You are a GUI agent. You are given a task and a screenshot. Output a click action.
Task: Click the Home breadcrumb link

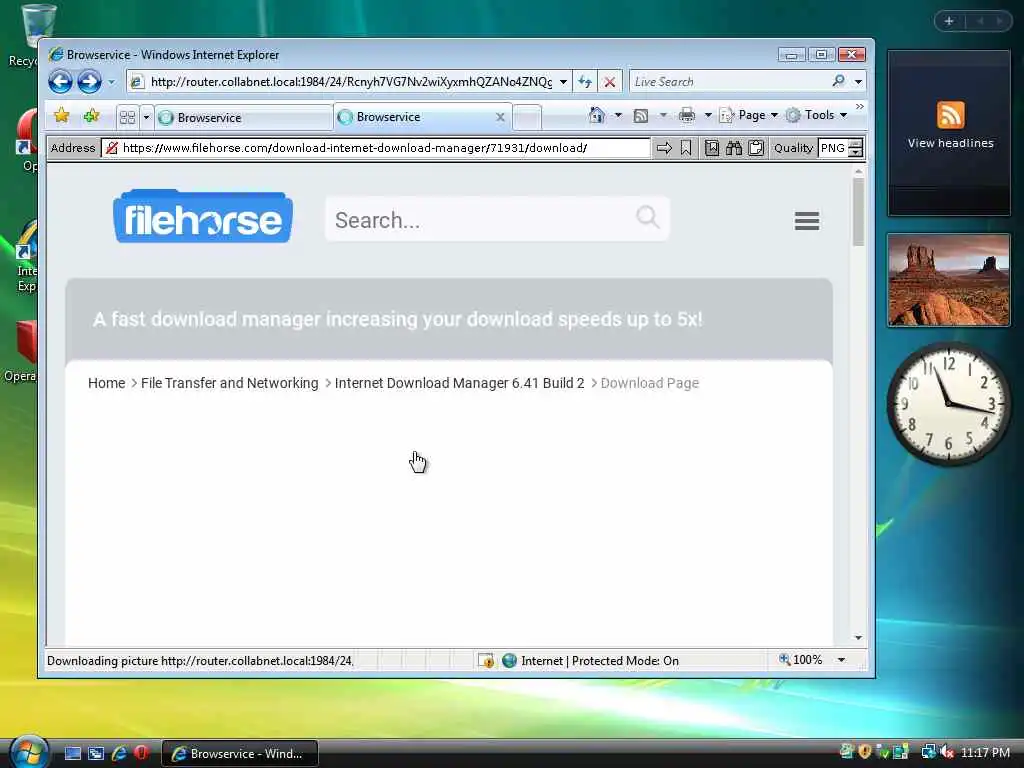106,383
